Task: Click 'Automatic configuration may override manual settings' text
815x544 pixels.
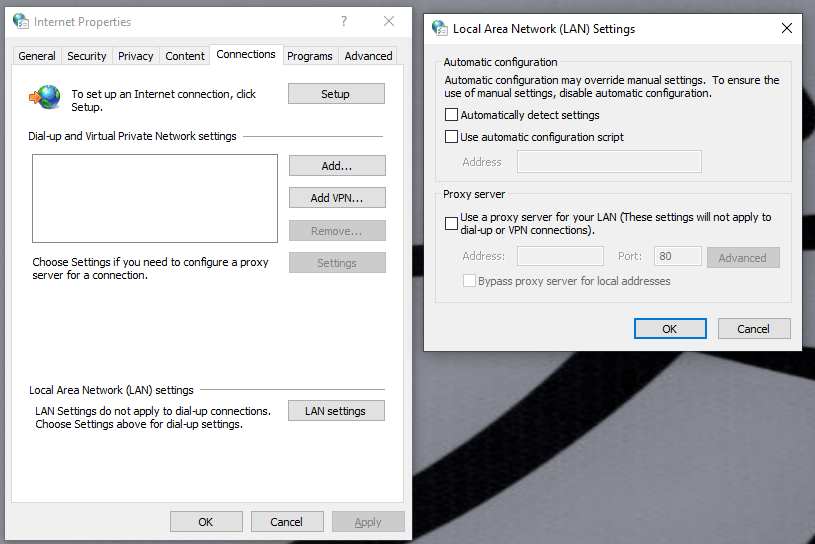Action: (x=612, y=86)
